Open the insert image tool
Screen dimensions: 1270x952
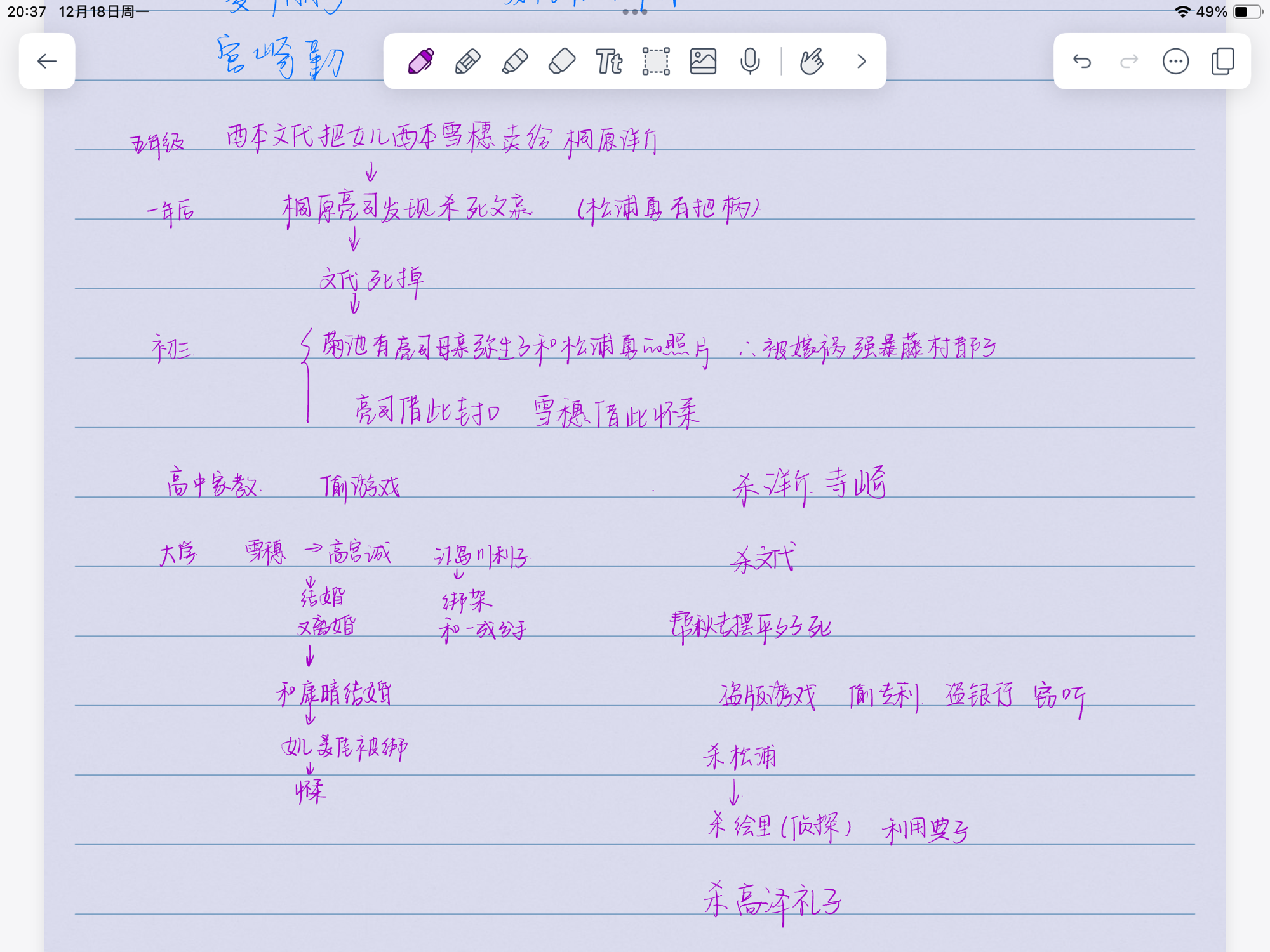point(703,62)
